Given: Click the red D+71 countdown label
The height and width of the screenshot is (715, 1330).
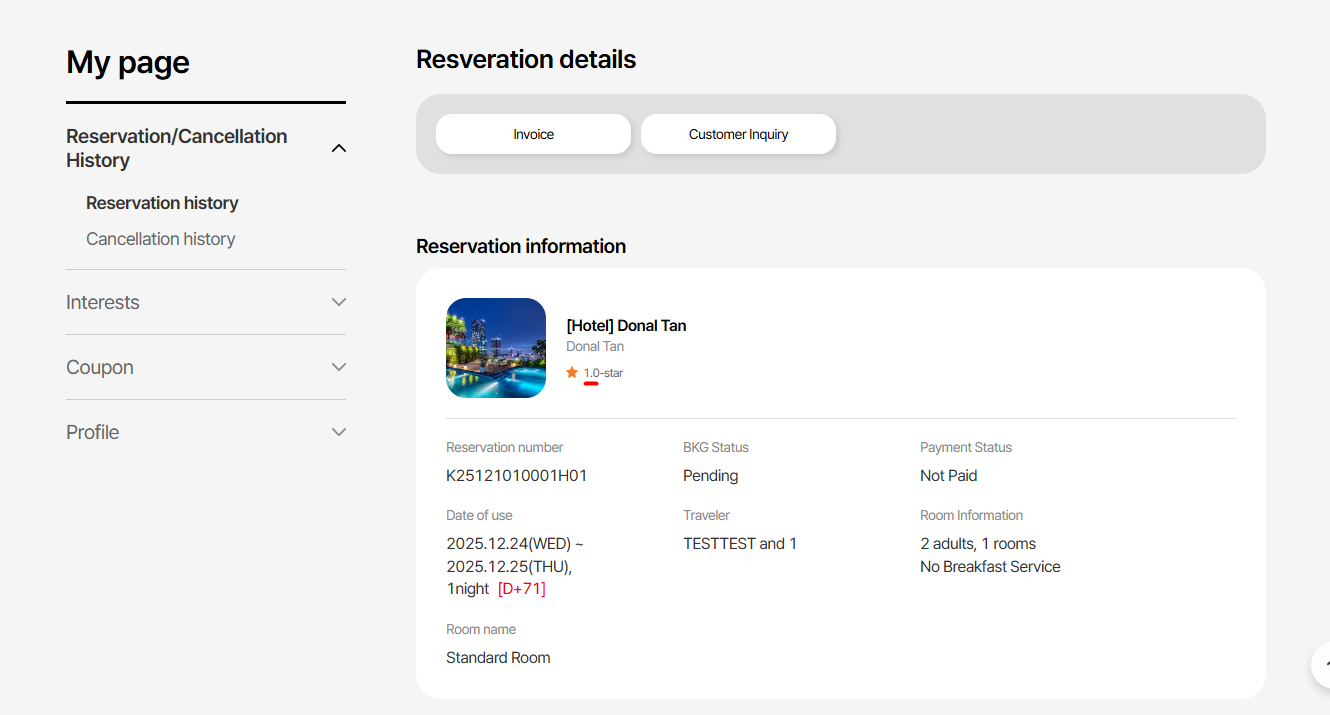Looking at the screenshot, I should tap(521, 589).
